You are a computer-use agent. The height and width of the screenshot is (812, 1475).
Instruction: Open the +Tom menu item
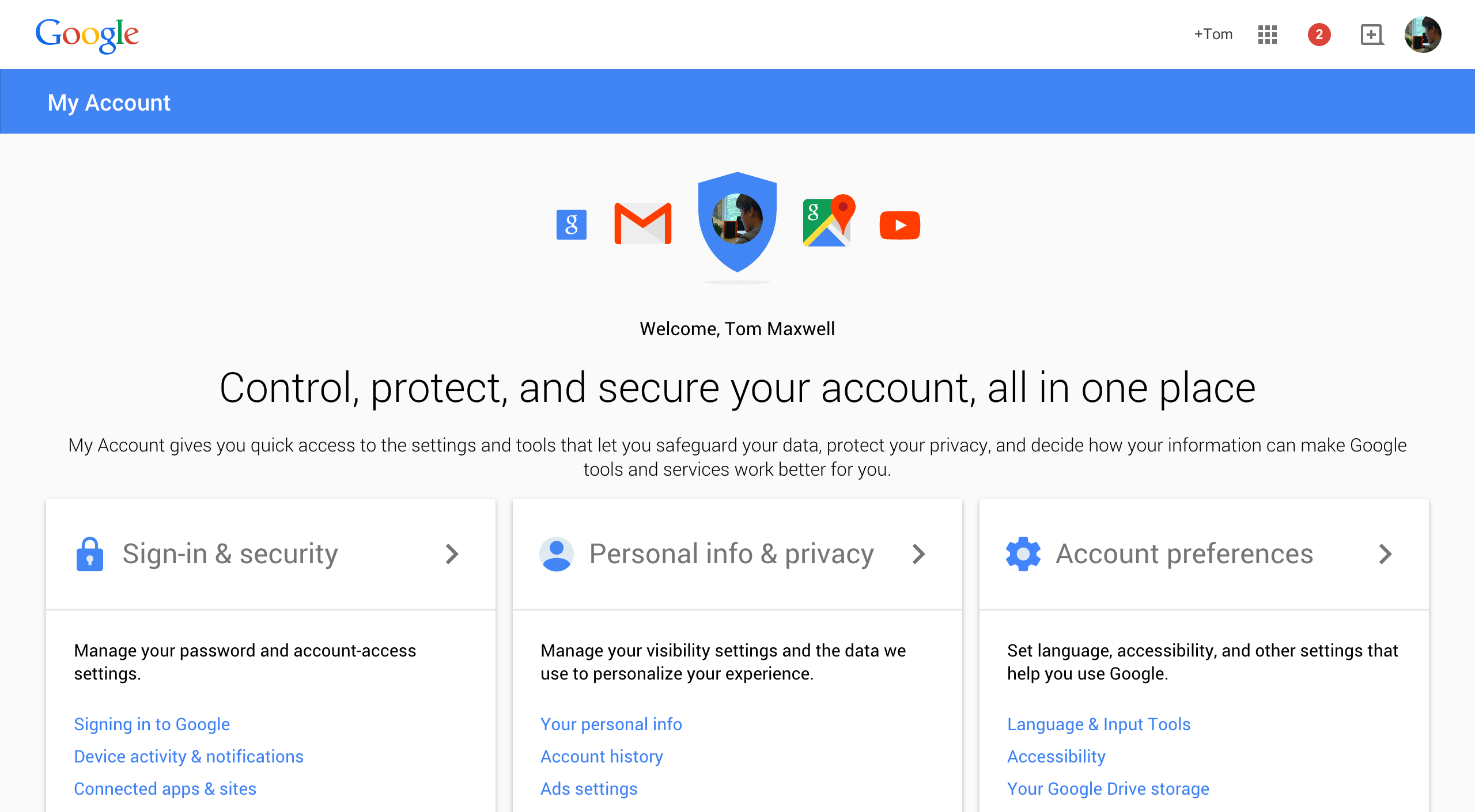click(x=1213, y=35)
